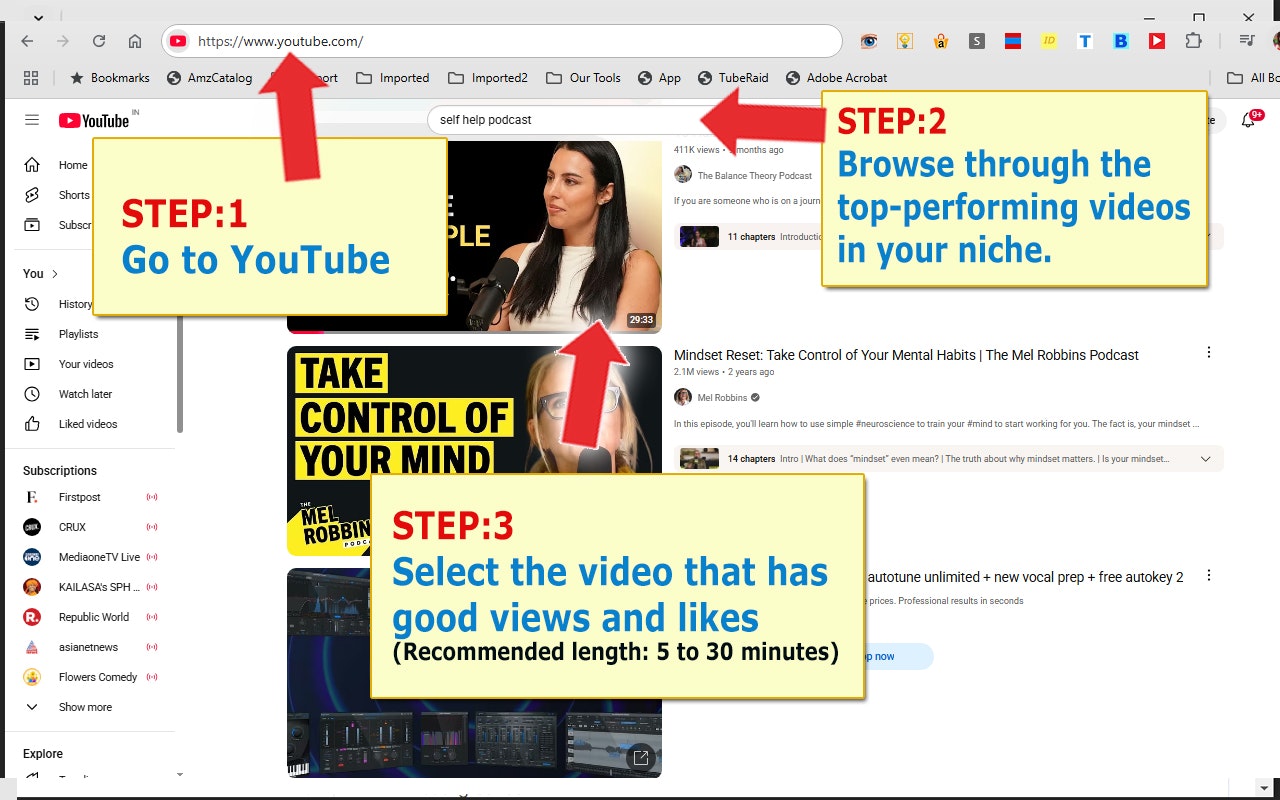Click the gray S extension icon

(x=977, y=41)
